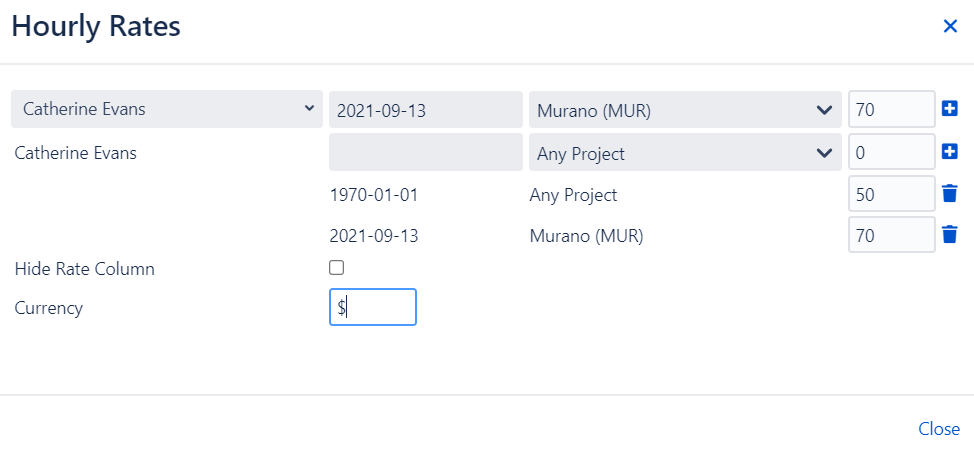Click the Hide Rate Column label
974x452 pixels.
(85, 269)
